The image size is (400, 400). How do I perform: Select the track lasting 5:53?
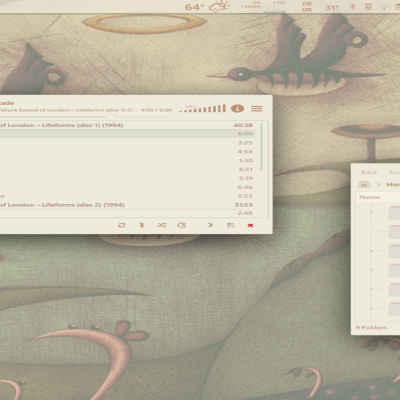click(128, 196)
